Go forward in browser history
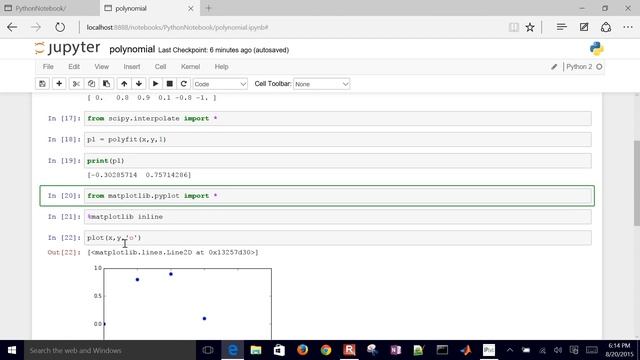640x360 pixels. coord(36,27)
